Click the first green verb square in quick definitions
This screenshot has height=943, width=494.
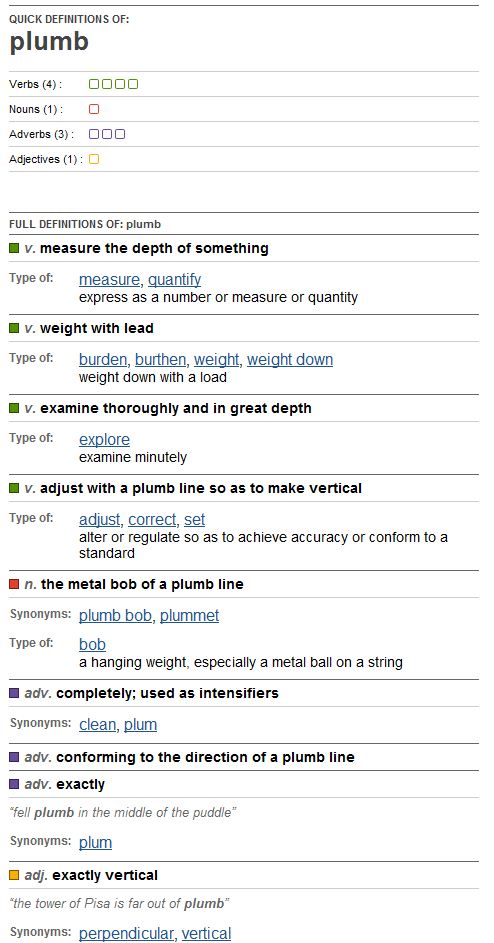point(94,84)
